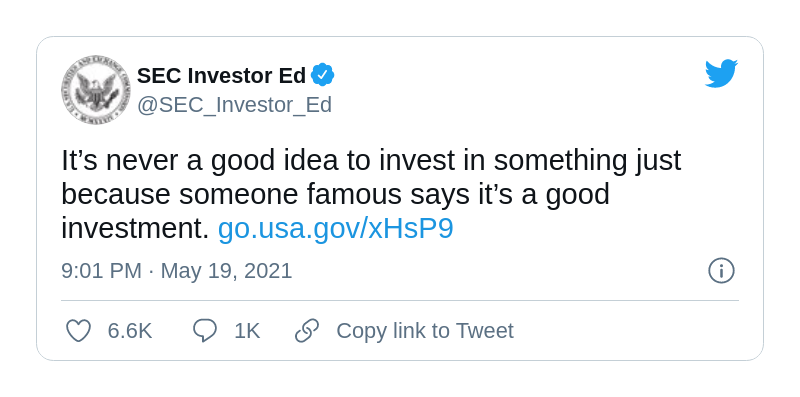The height and width of the screenshot is (397, 800).
Task: Open the tweet info circle icon
Action: pos(721,270)
